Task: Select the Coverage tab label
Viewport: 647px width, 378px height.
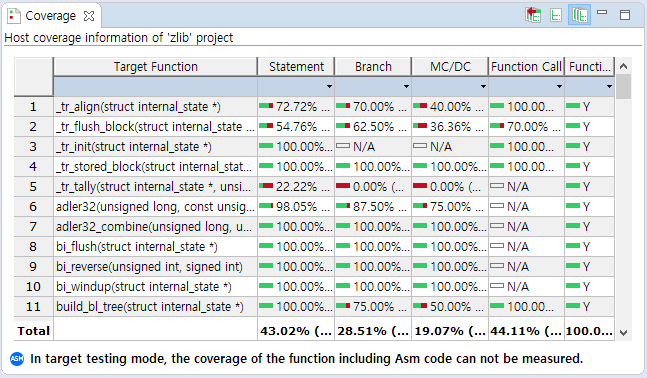Action: coord(50,16)
